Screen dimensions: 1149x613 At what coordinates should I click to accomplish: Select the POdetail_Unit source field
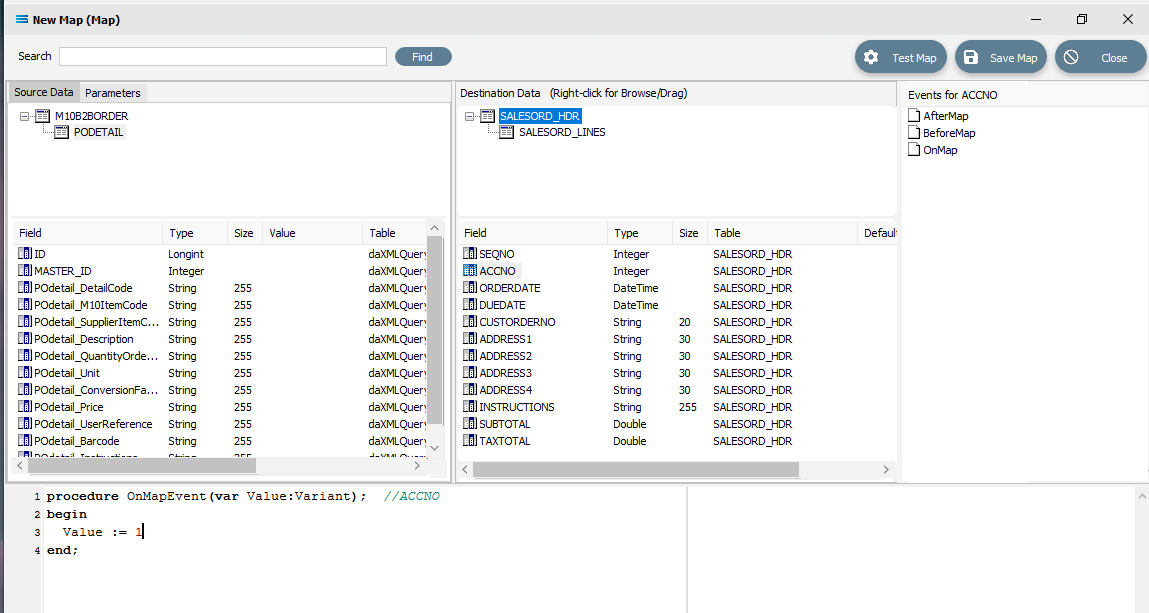67,373
